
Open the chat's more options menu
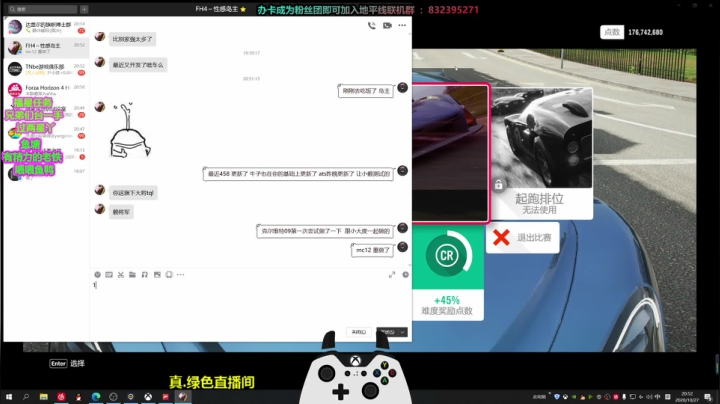coord(402,26)
